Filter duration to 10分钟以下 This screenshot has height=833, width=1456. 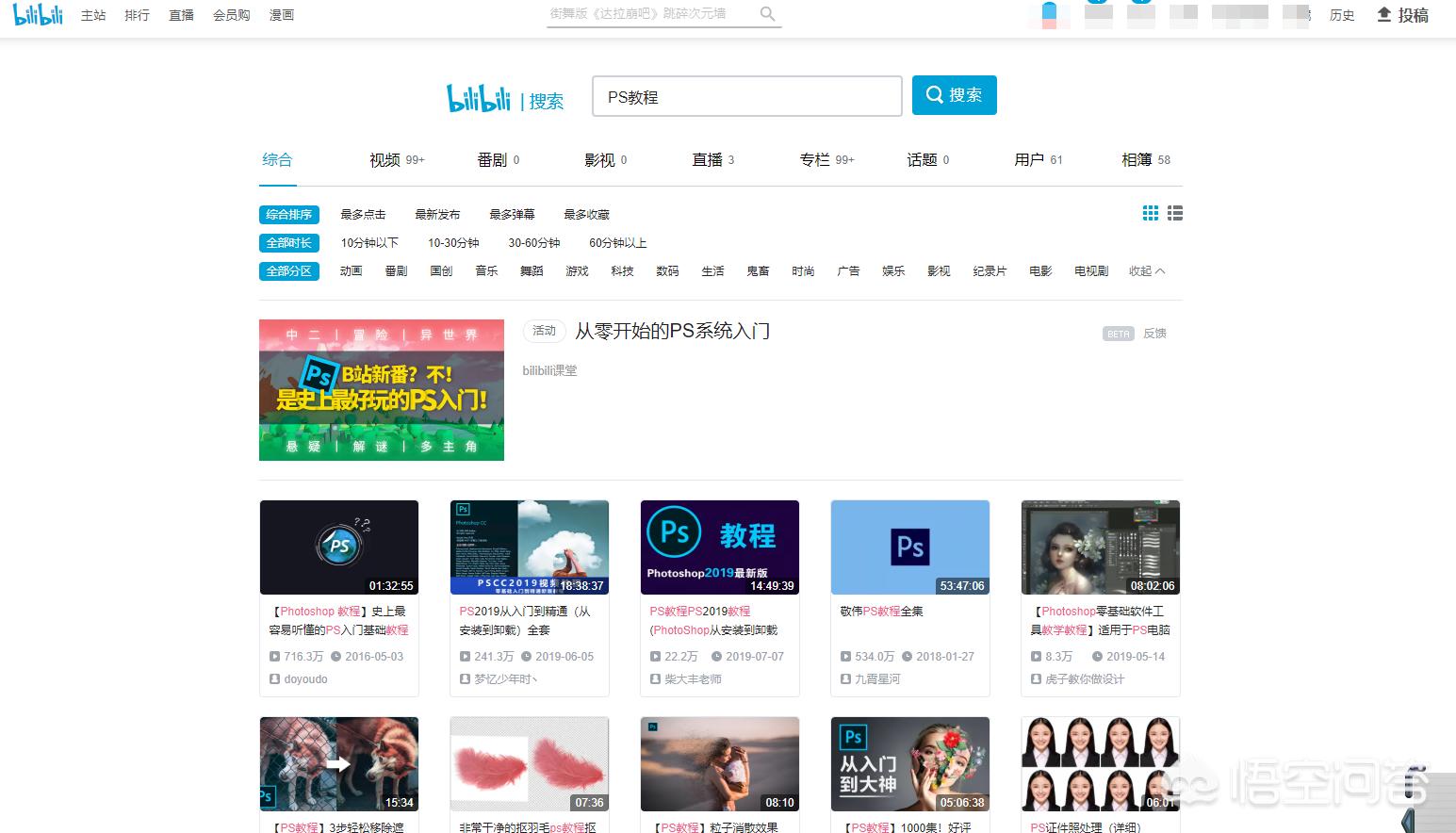(369, 243)
